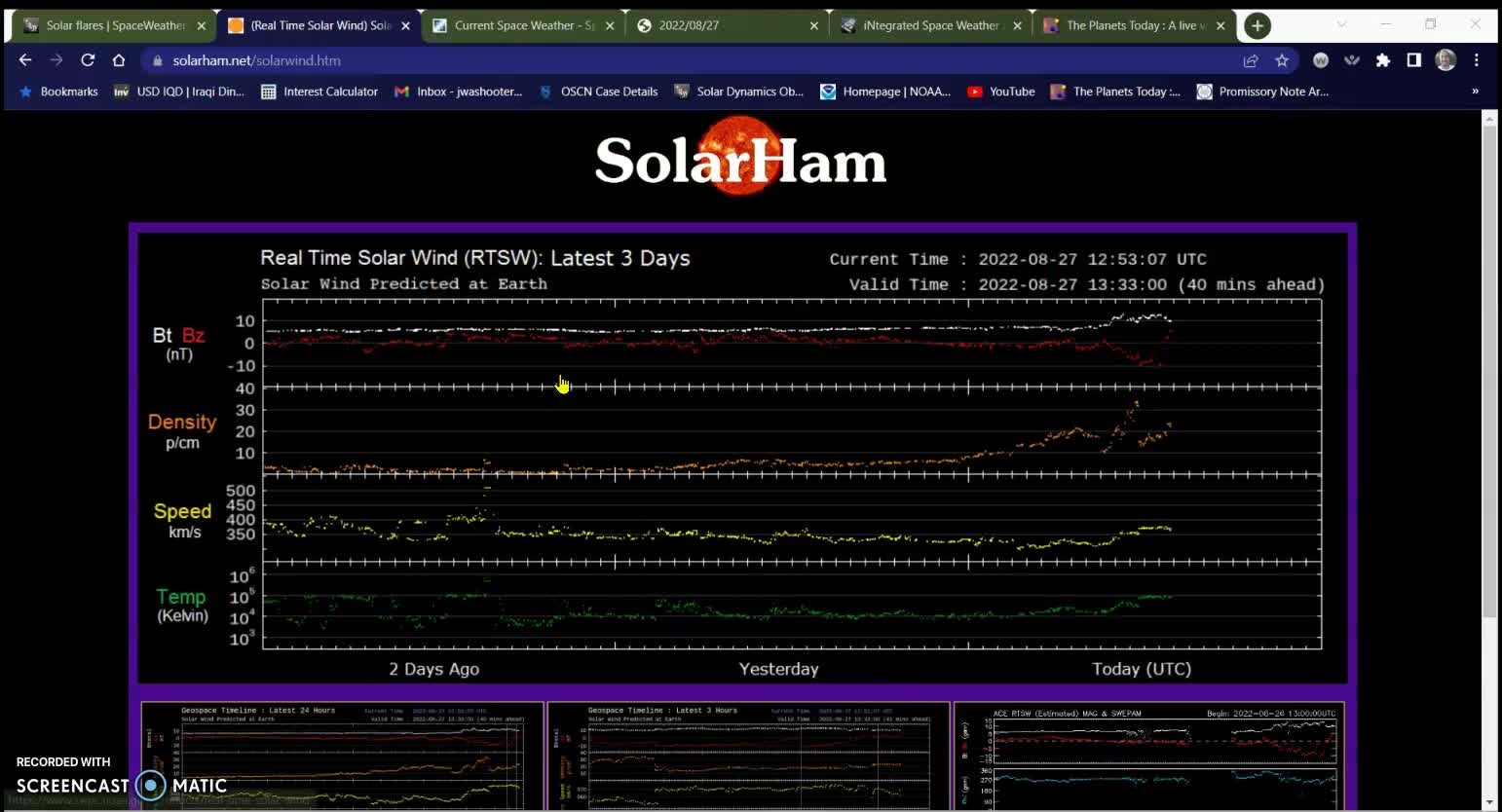Click the page vertical scrollbar thumb
1502x812 pixels.
point(1488,371)
